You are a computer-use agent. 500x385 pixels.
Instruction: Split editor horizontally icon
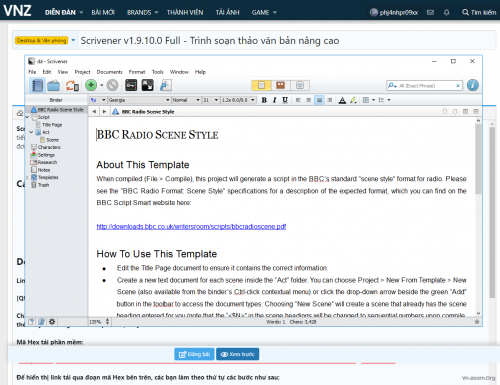[476, 111]
